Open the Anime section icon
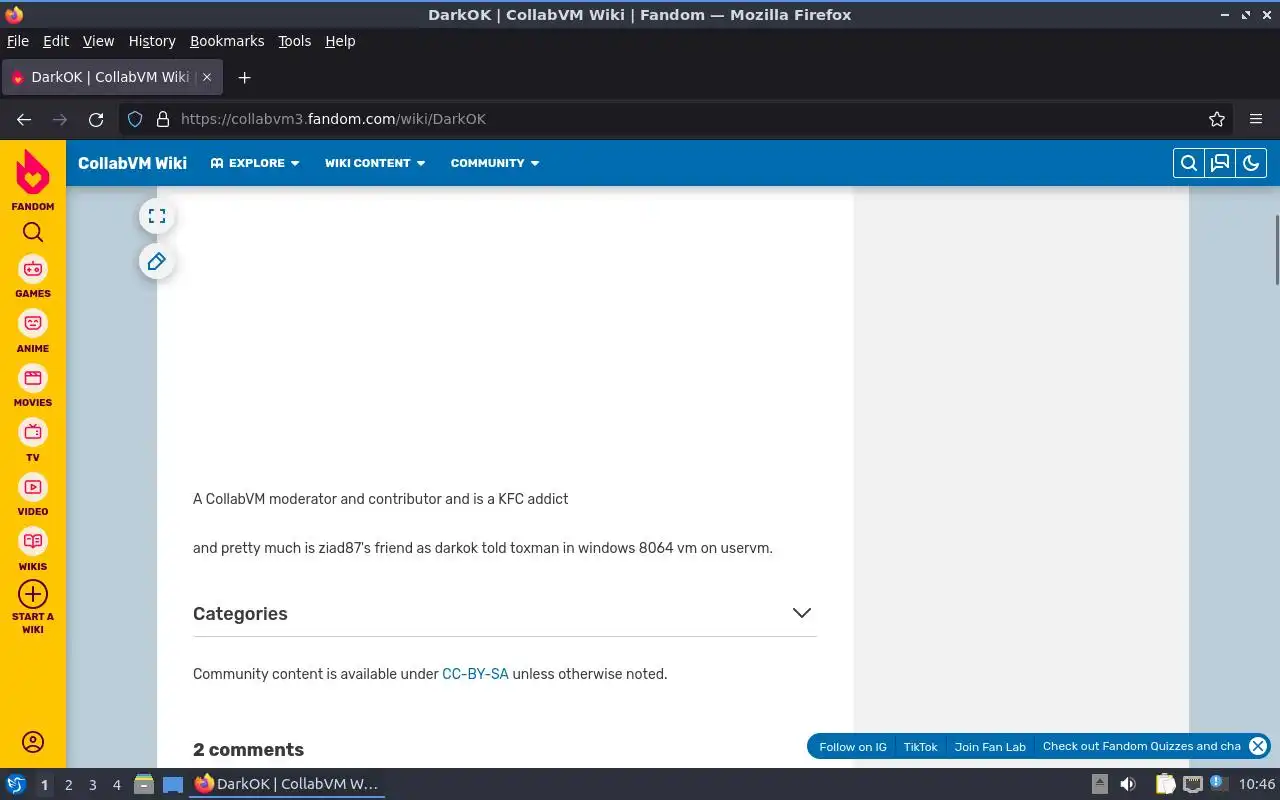This screenshot has width=1280, height=800. coord(33,323)
